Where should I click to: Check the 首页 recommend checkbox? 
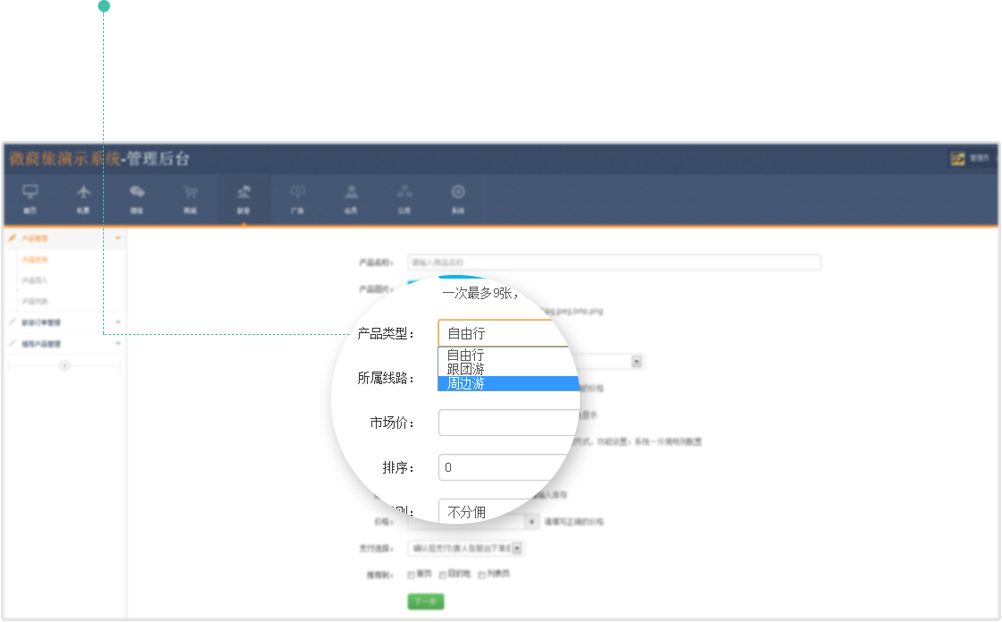(x=411, y=575)
